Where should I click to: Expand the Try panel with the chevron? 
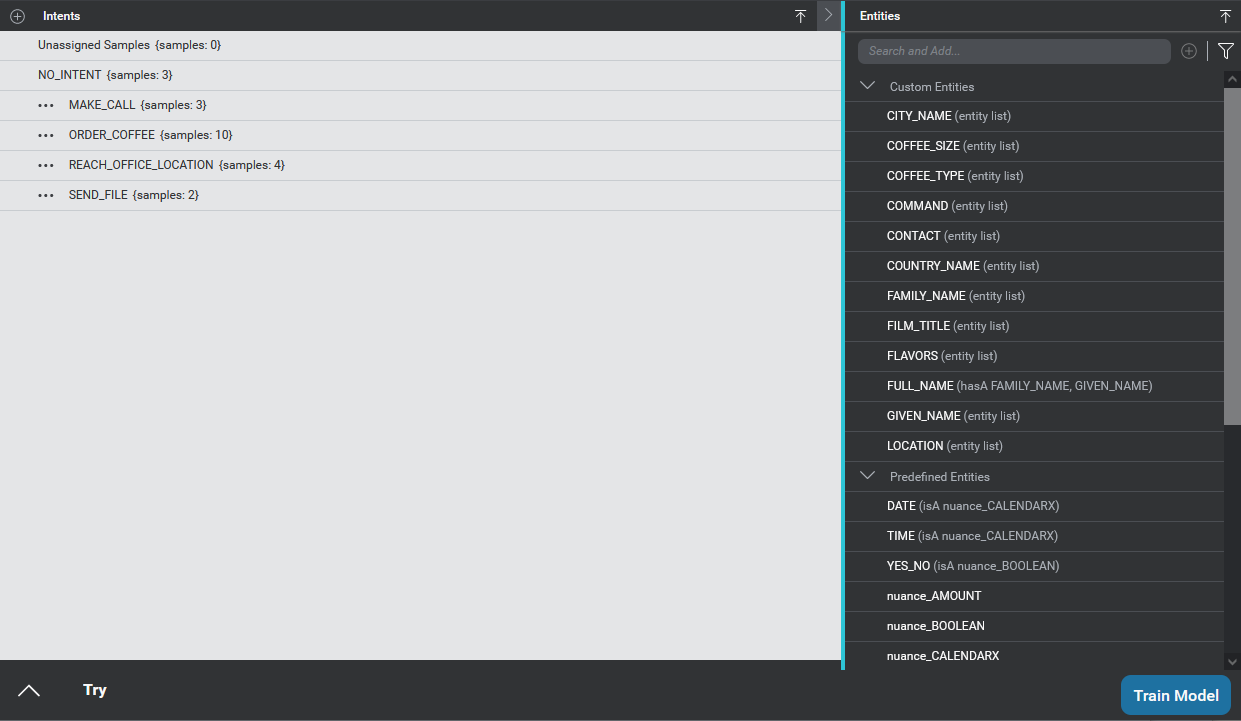[x=29, y=690]
